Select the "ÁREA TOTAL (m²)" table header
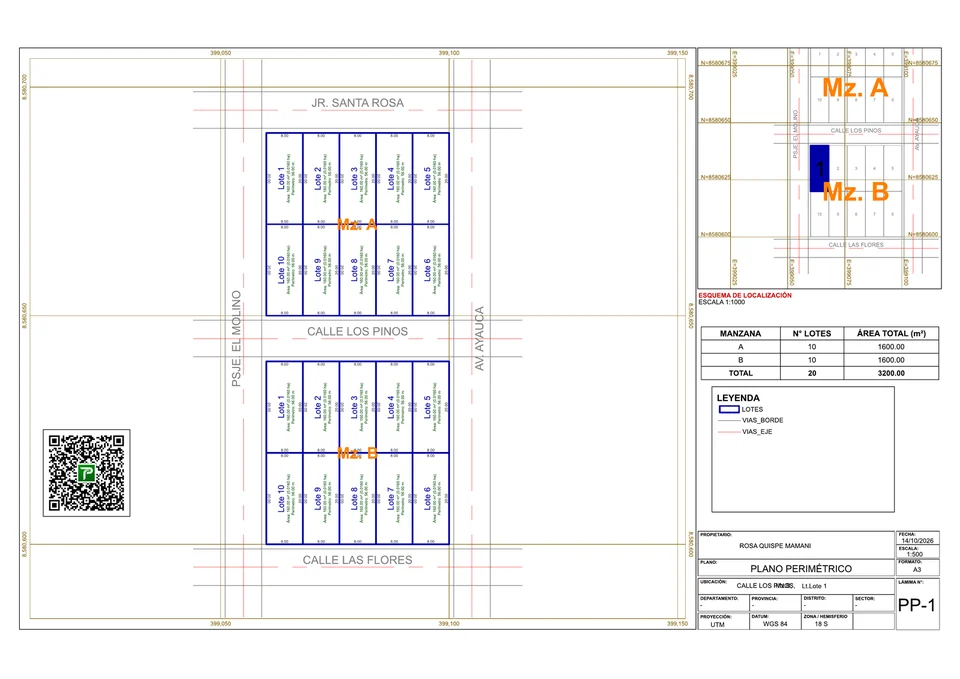 891,334
